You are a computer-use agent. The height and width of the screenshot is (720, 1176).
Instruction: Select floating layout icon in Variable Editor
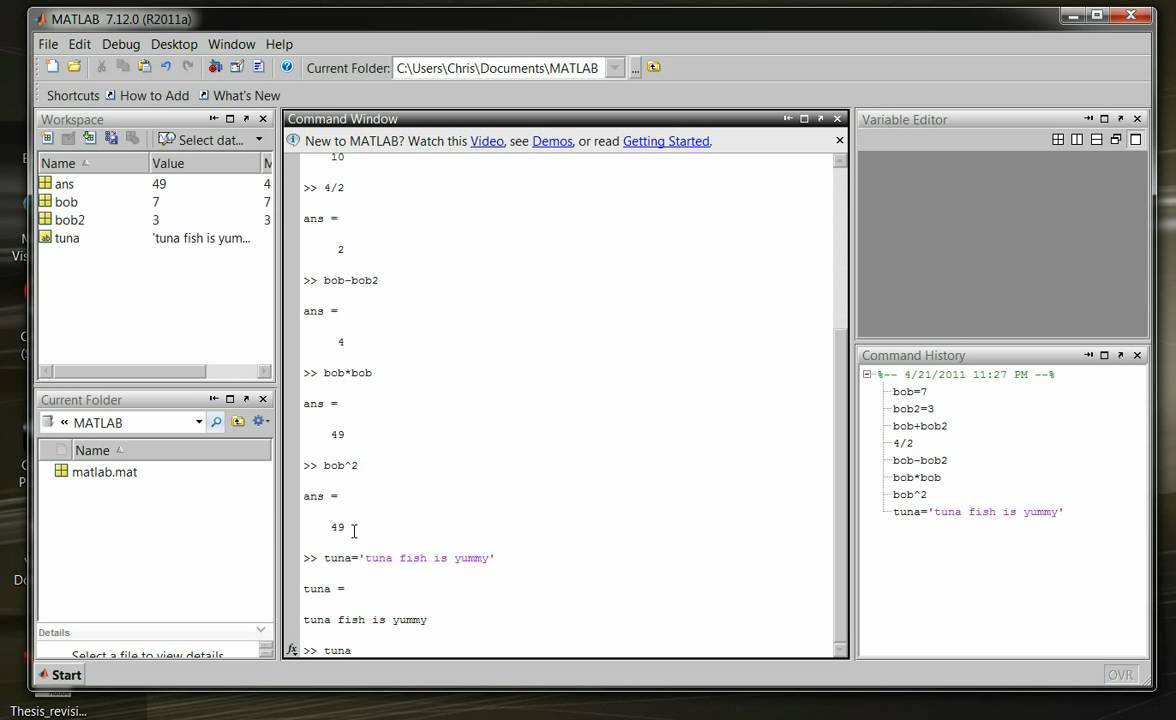click(x=1116, y=140)
